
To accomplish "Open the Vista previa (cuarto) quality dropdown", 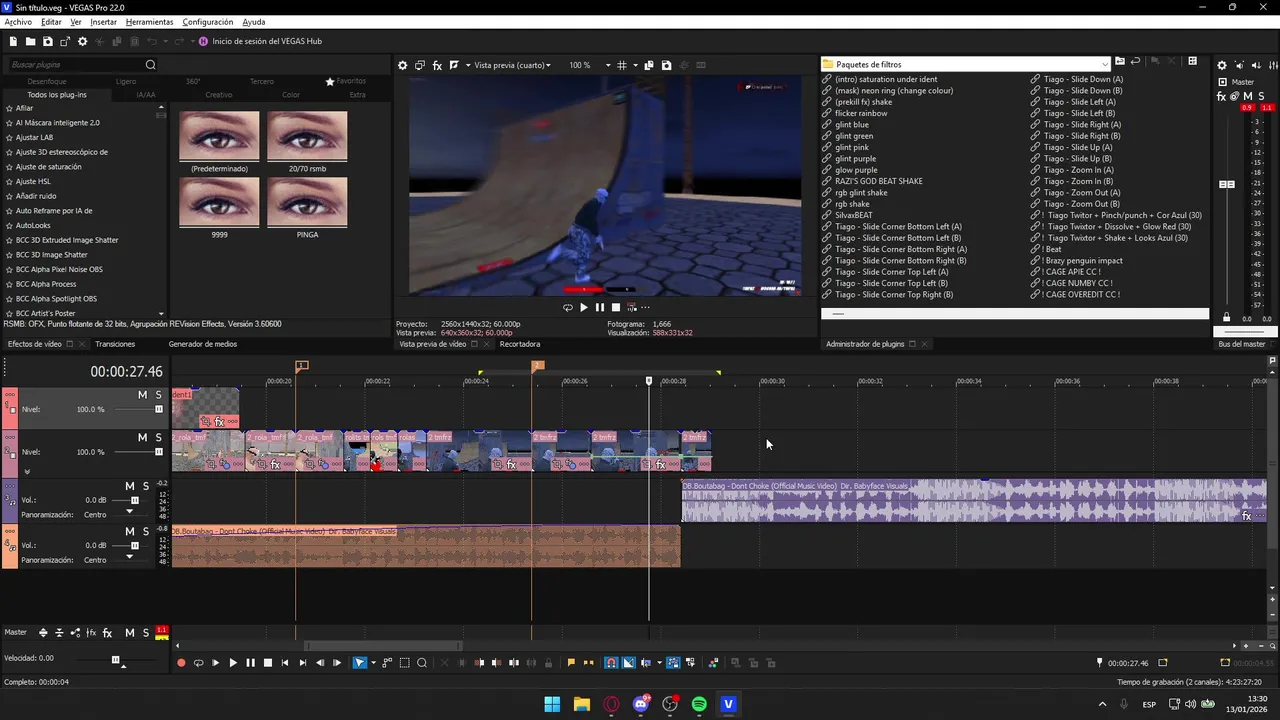I will tap(512, 65).
